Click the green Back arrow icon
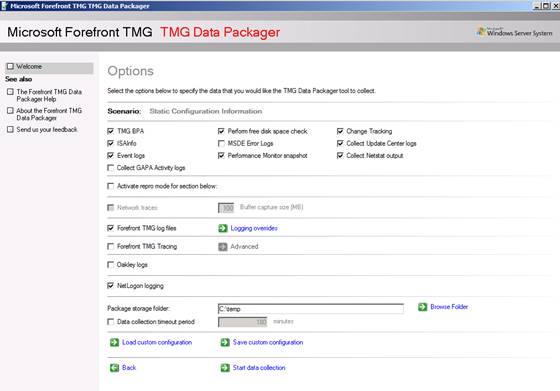 tap(114, 368)
